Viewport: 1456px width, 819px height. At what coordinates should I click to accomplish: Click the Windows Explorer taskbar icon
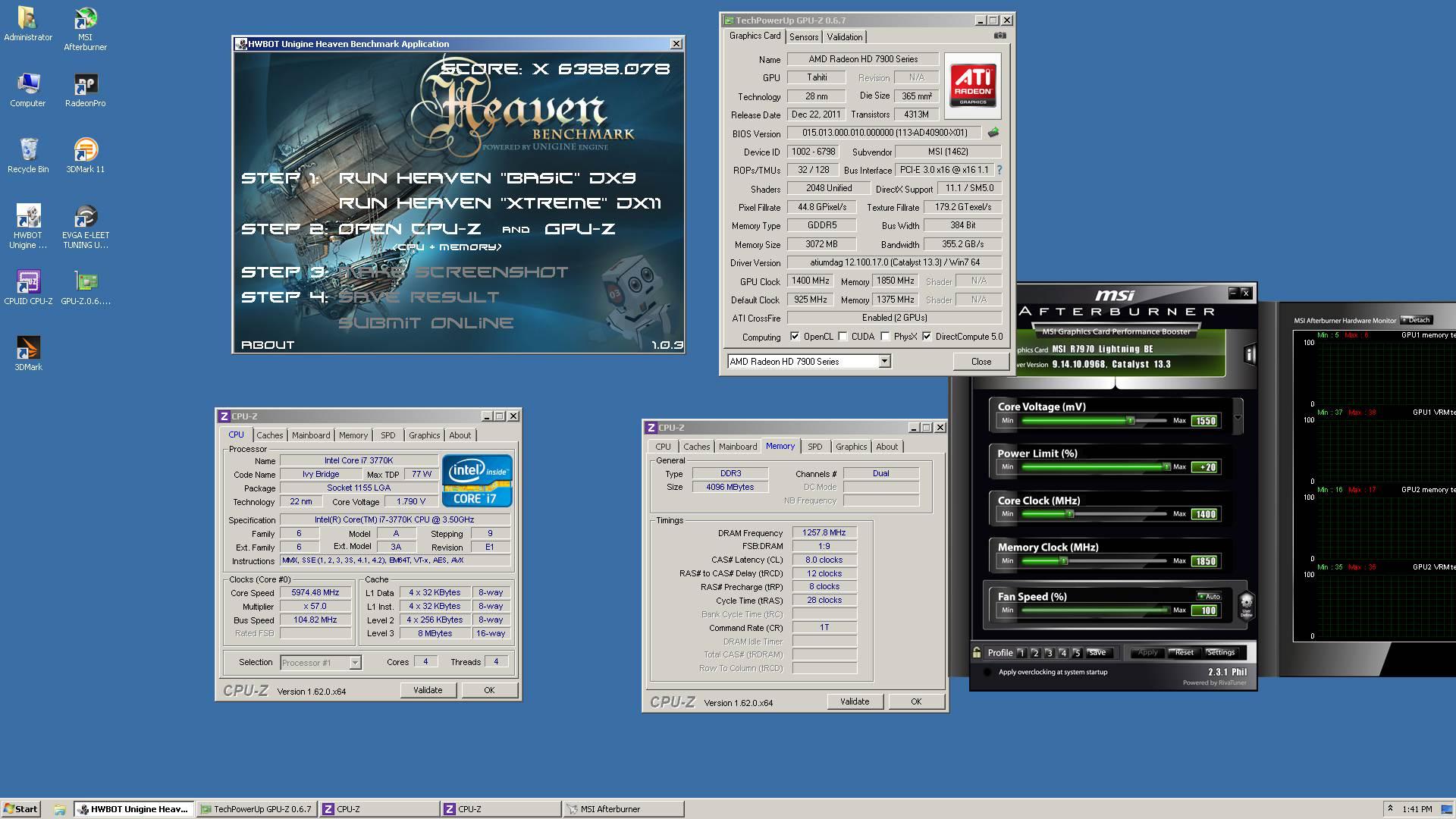tap(59, 809)
